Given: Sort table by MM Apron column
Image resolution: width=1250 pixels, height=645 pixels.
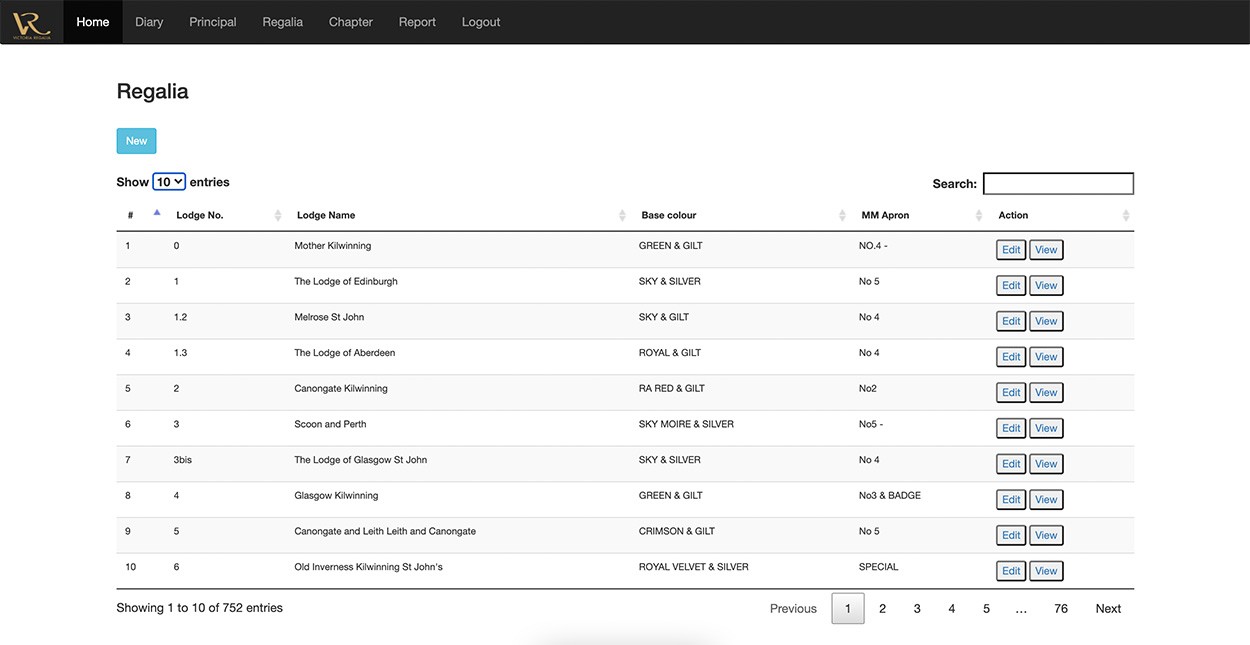Looking at the screenshot, I should (x=885, y=215).
